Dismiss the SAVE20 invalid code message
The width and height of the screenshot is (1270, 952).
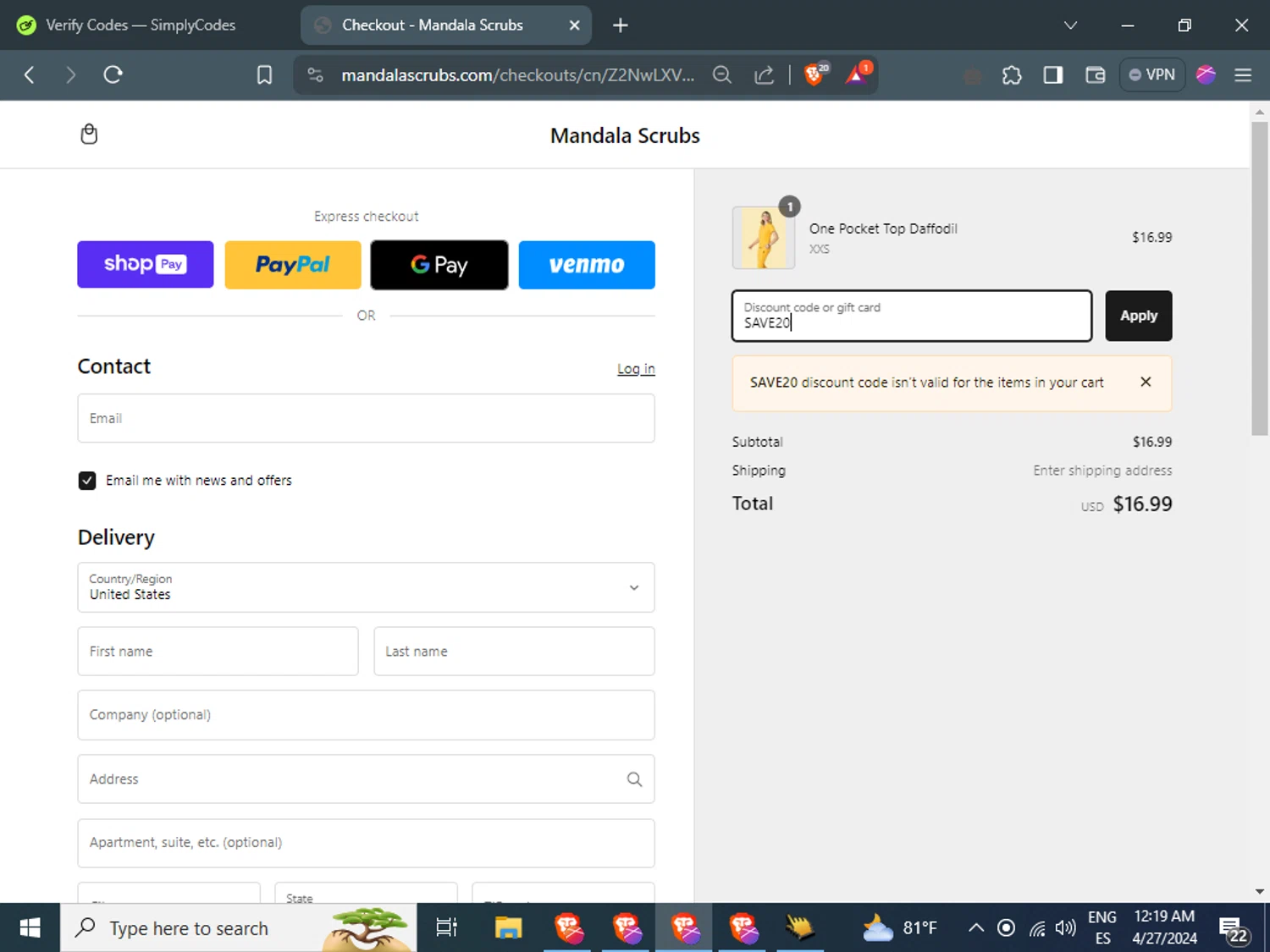pyautogui.click(x=1146, y=382)
